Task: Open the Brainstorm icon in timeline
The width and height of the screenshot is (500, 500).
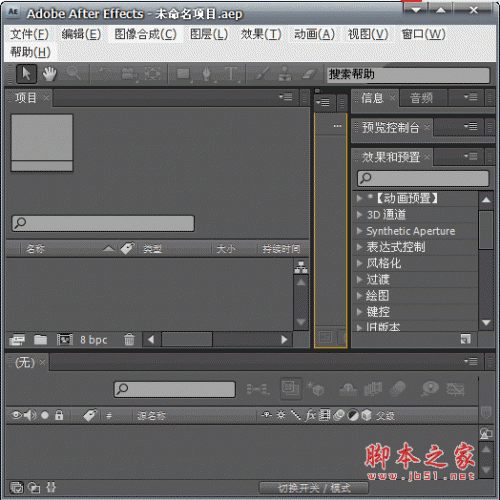Action: tap(430, 389)
